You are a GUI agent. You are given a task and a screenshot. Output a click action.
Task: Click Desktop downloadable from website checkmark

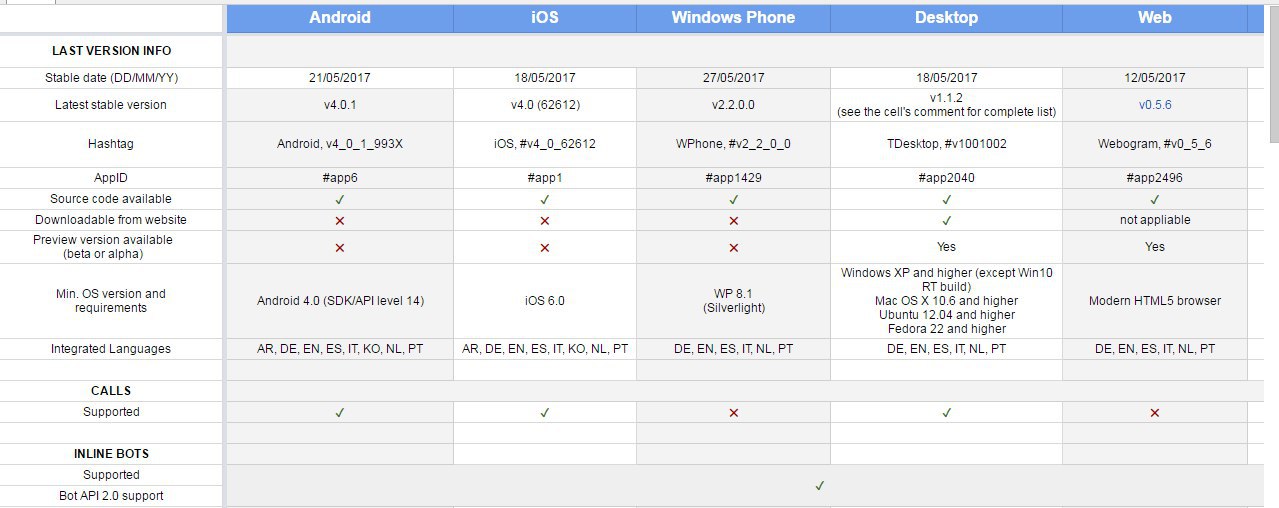946,220
